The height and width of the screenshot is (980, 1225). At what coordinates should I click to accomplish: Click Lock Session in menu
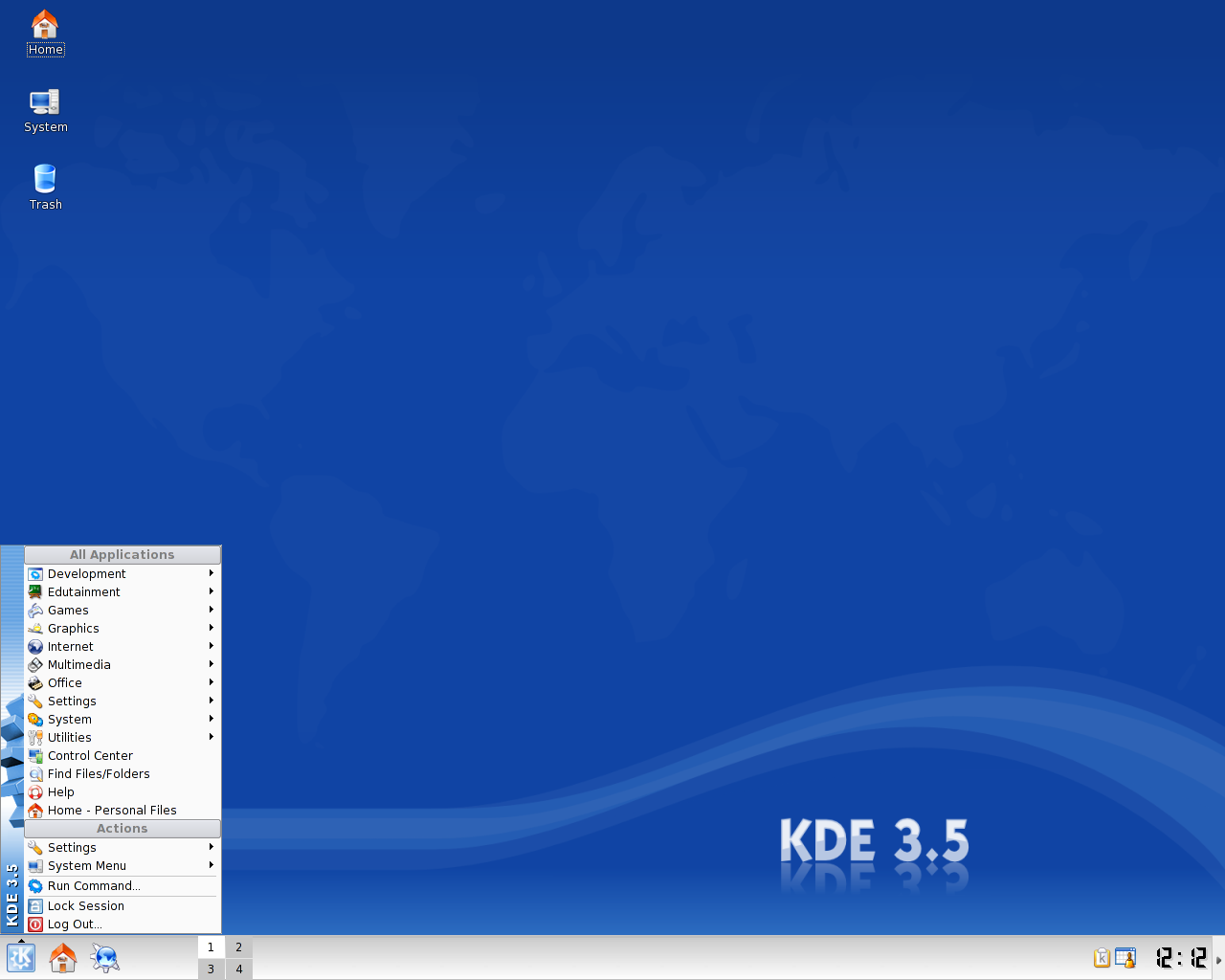pyautogui.click(x=122, y=906)
